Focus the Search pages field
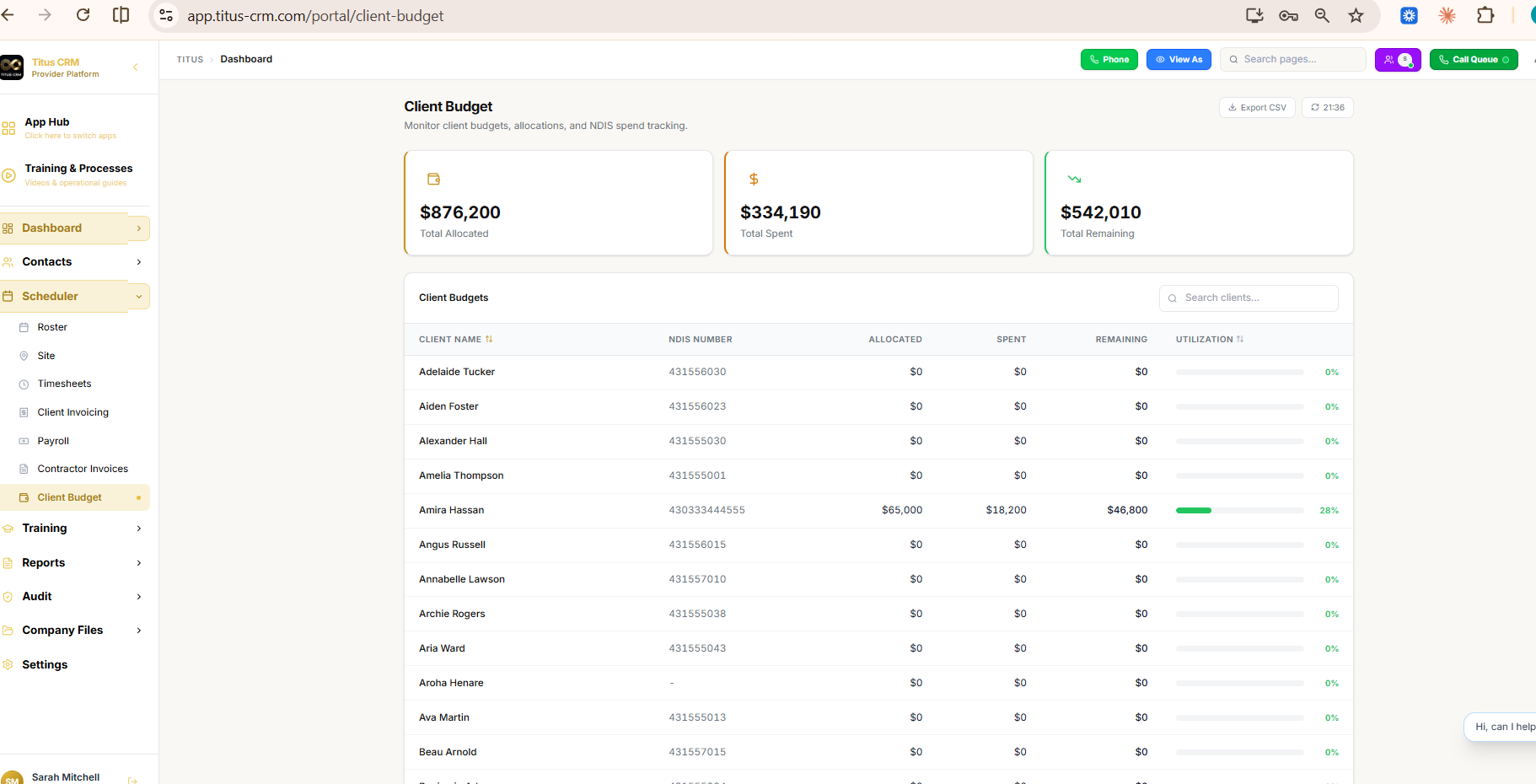The height and width of the screenshot is (784, 1536). click(1293, 59)
